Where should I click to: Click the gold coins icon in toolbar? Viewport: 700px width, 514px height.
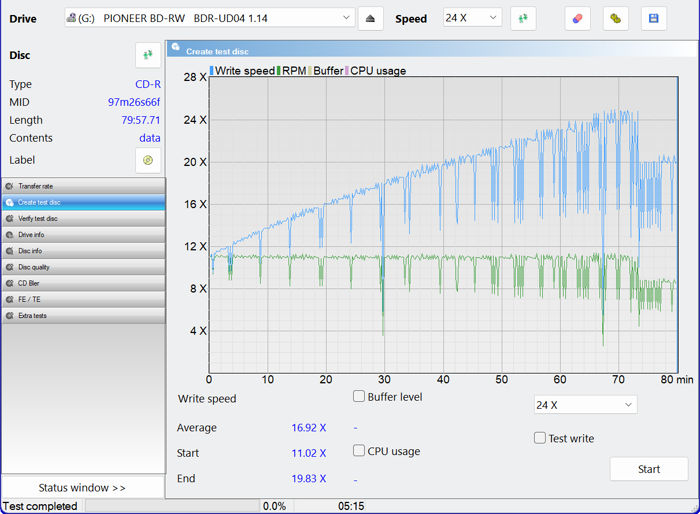[616, 18]
